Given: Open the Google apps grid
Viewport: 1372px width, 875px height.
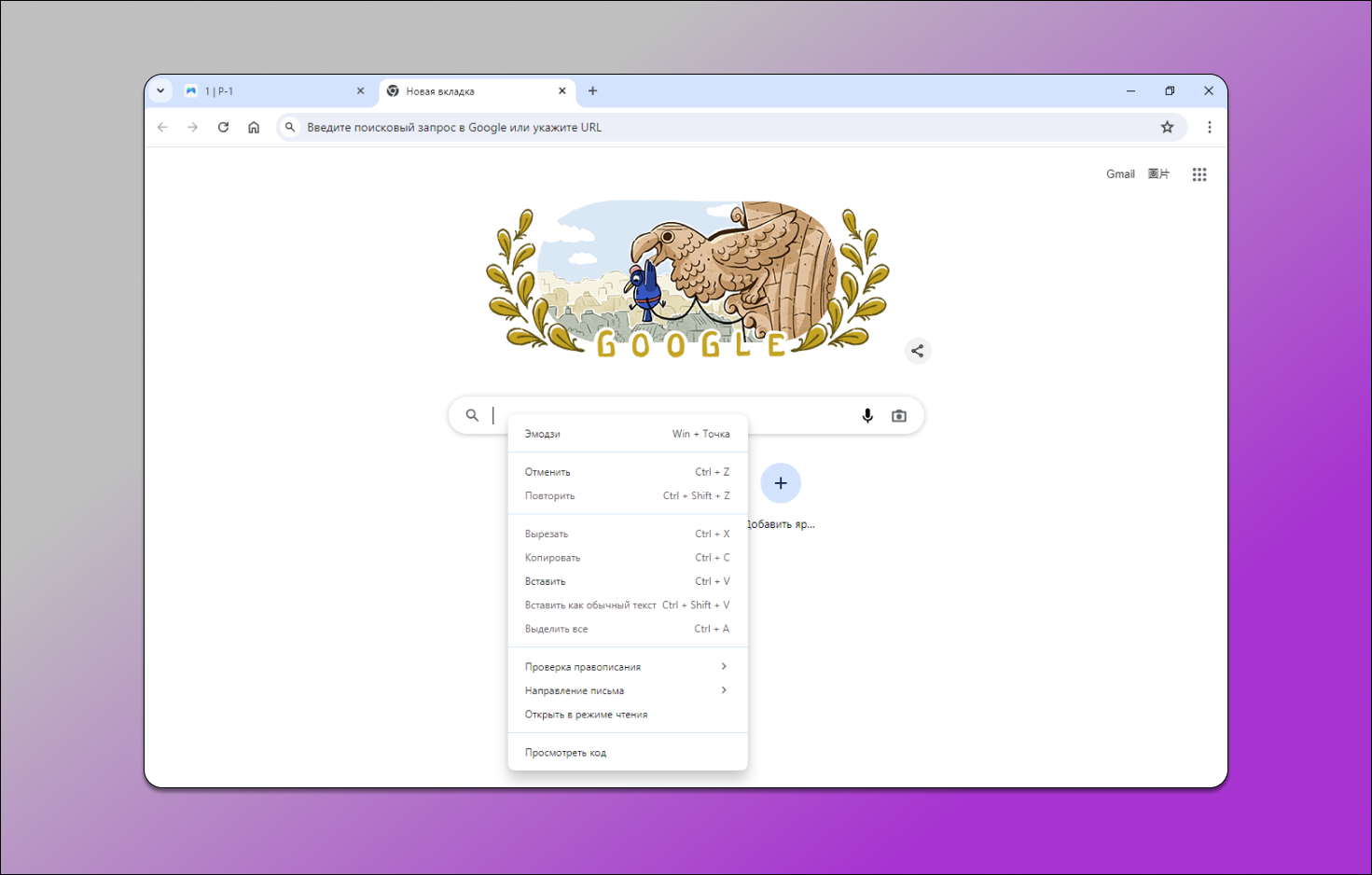Looking at the screenshot, I should coord(1199,174).
